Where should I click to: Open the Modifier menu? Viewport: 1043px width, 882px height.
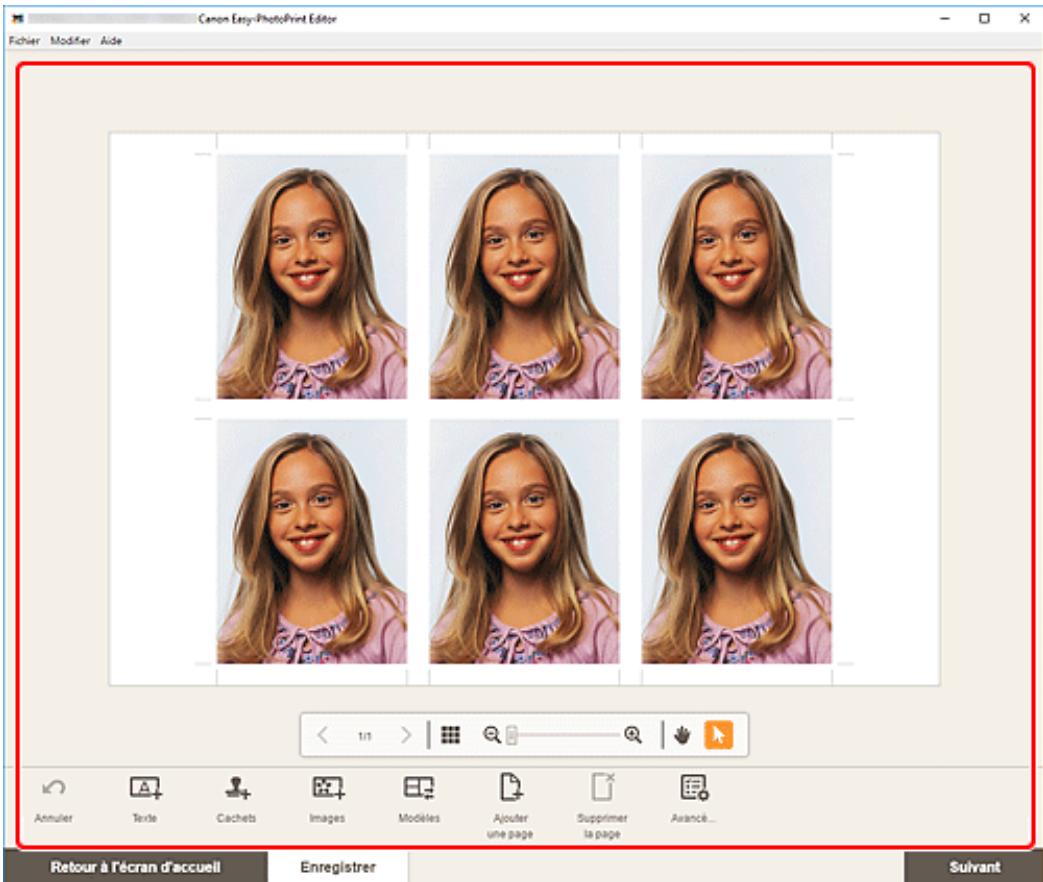[70, 41]
